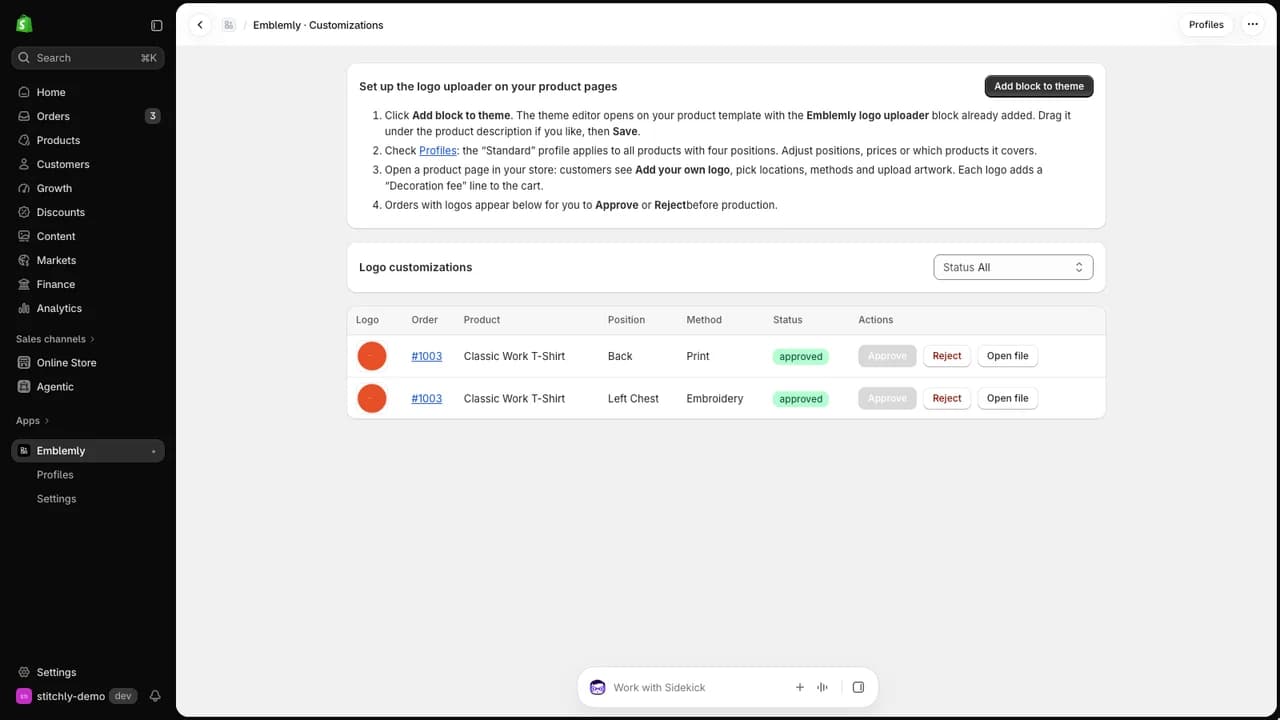
Task: Click the app icon in breadcrumb
Action: [x=229, y=25]
